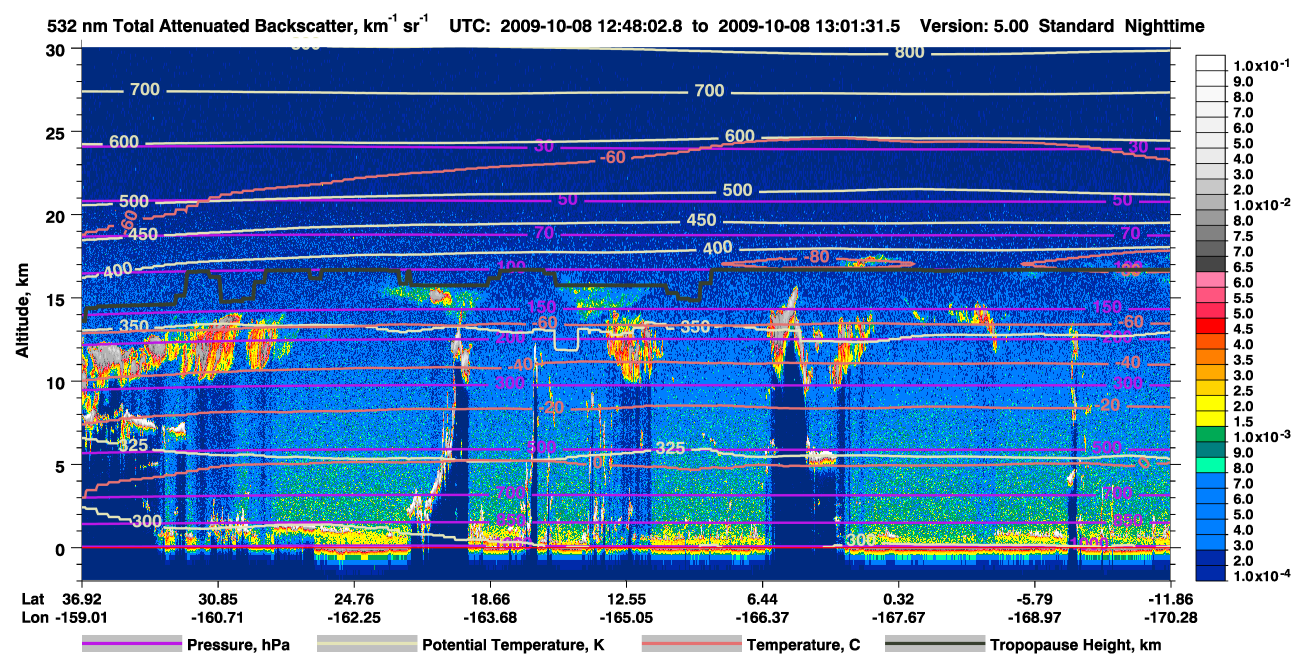Click the 'Standard Nighttime' label

[x=1119, y=26]
